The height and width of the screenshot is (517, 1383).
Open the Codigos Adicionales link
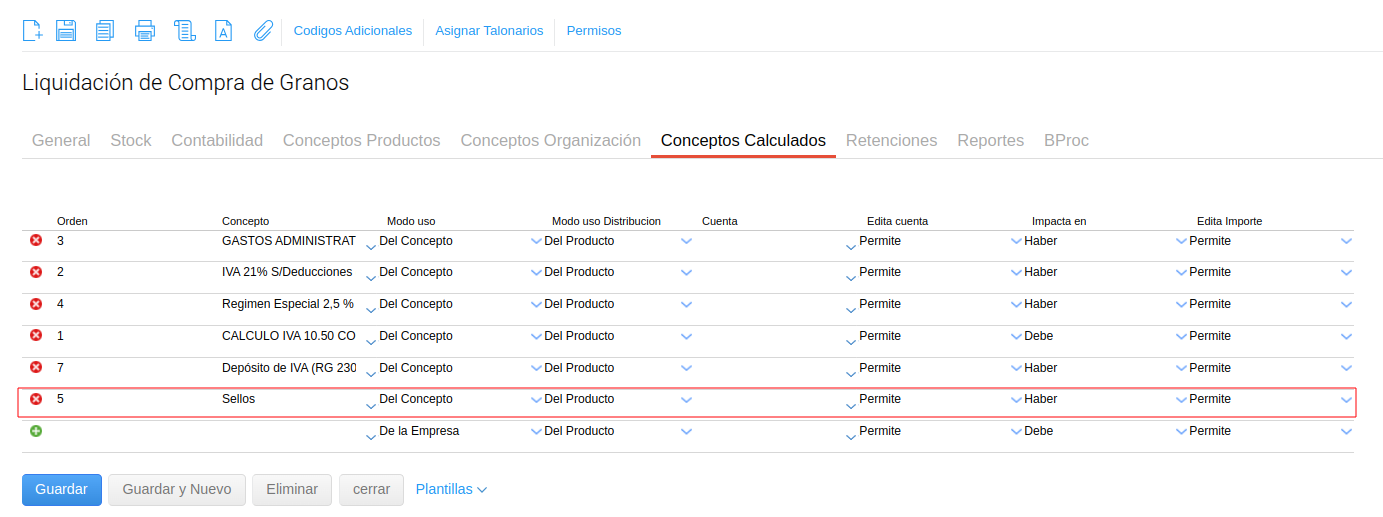coord(352,31)
